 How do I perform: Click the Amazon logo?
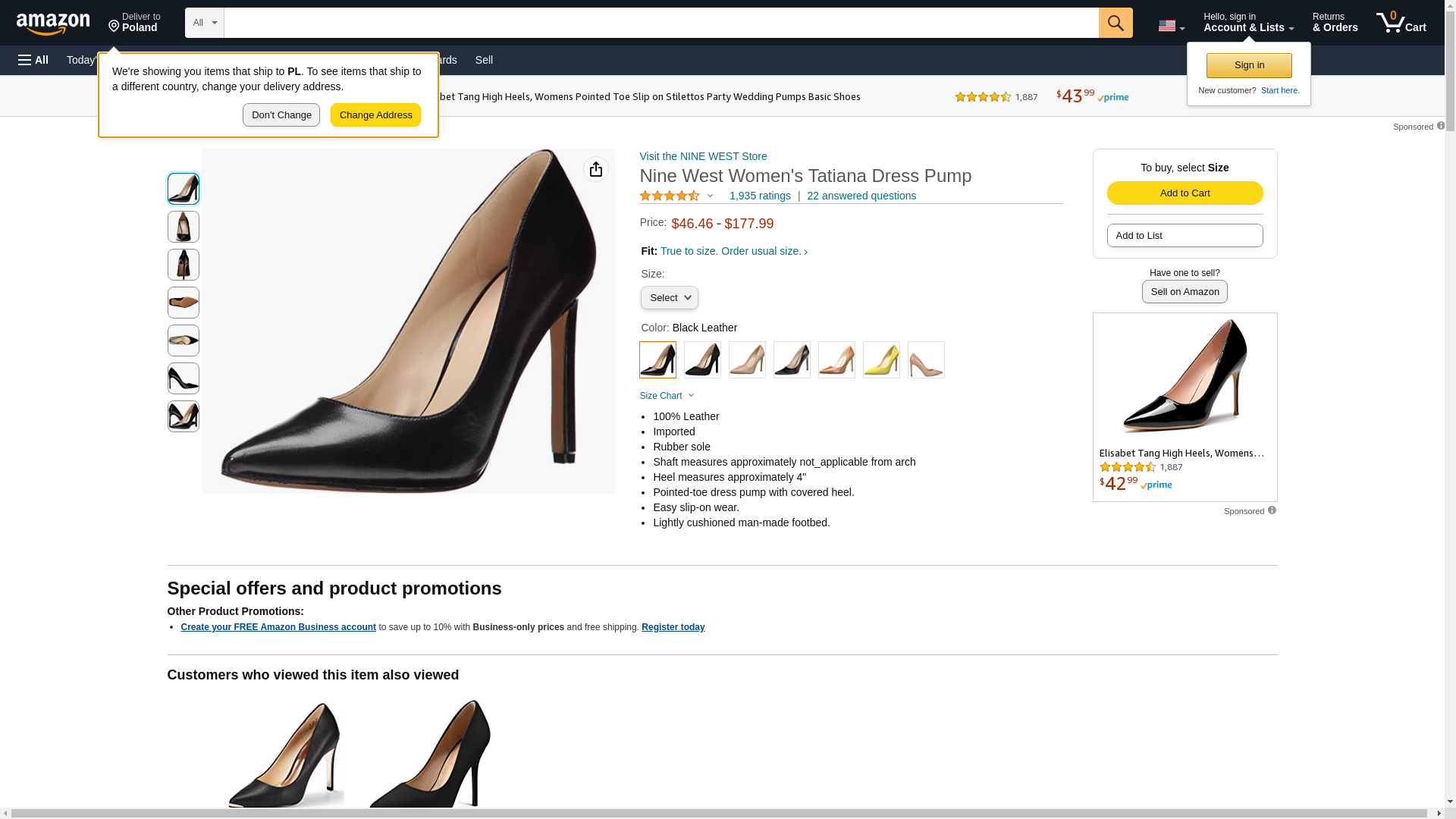tap(53, 24)
